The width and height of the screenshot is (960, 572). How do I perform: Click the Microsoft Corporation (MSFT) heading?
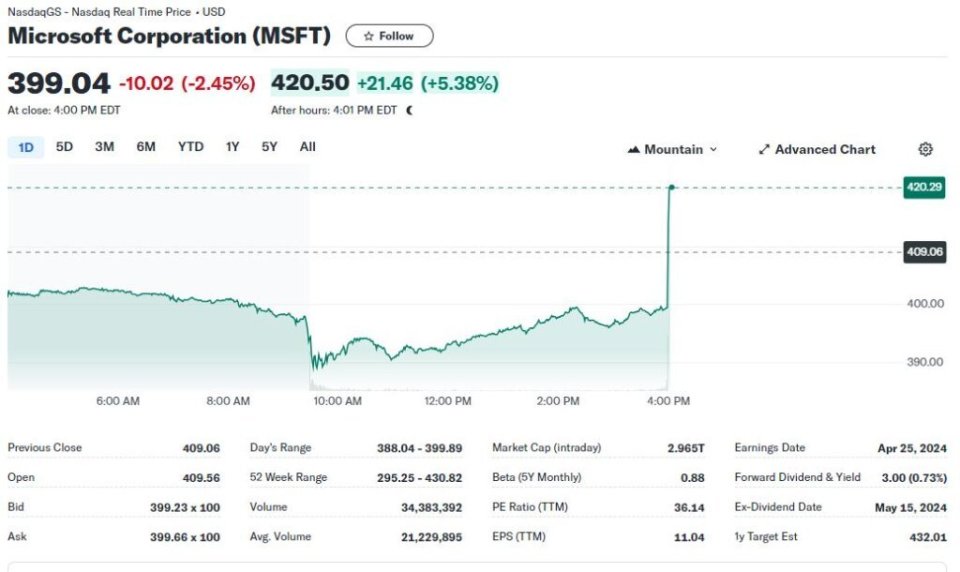coord(169,36)
